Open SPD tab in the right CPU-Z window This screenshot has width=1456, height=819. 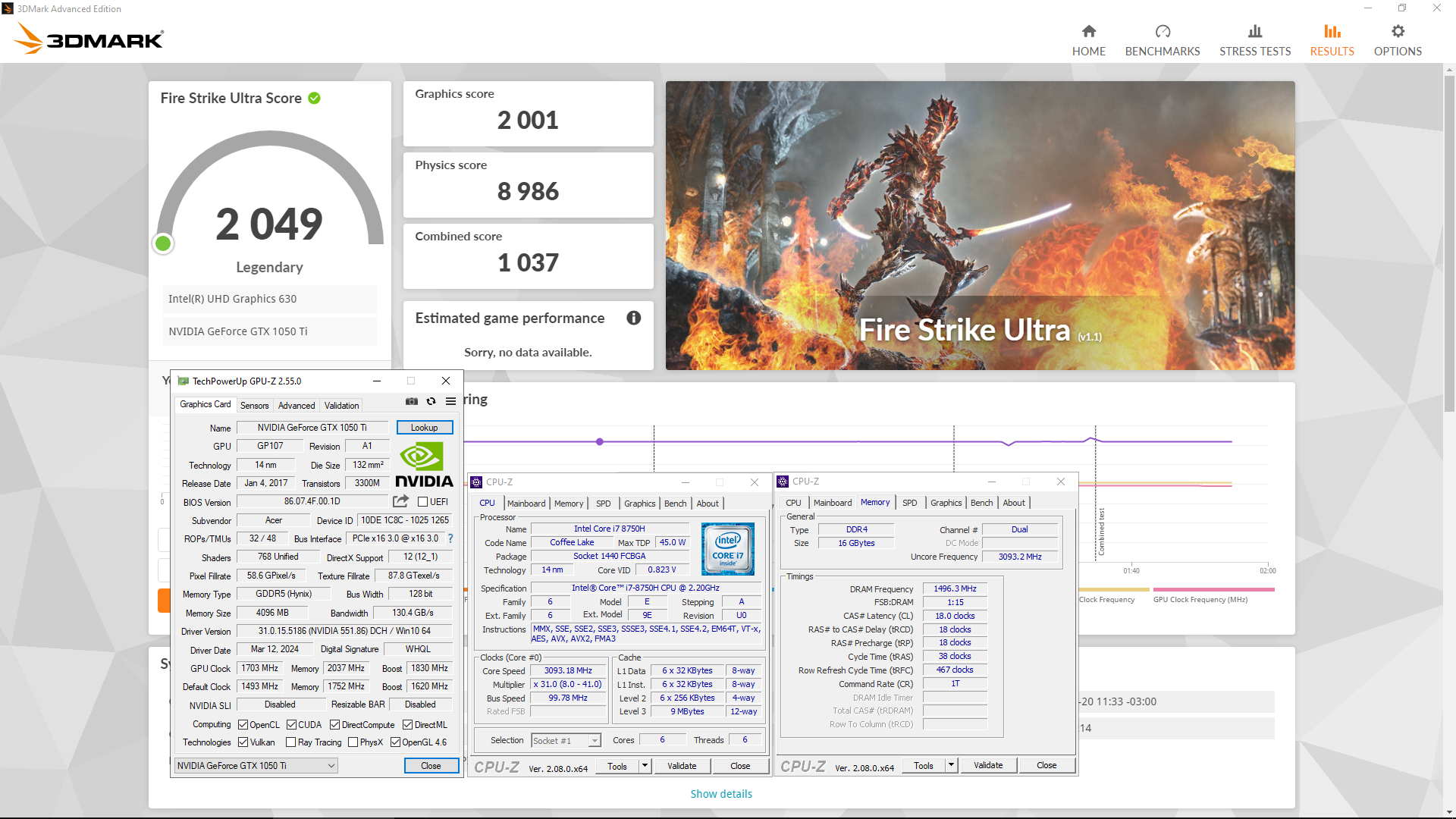(909, 502)
